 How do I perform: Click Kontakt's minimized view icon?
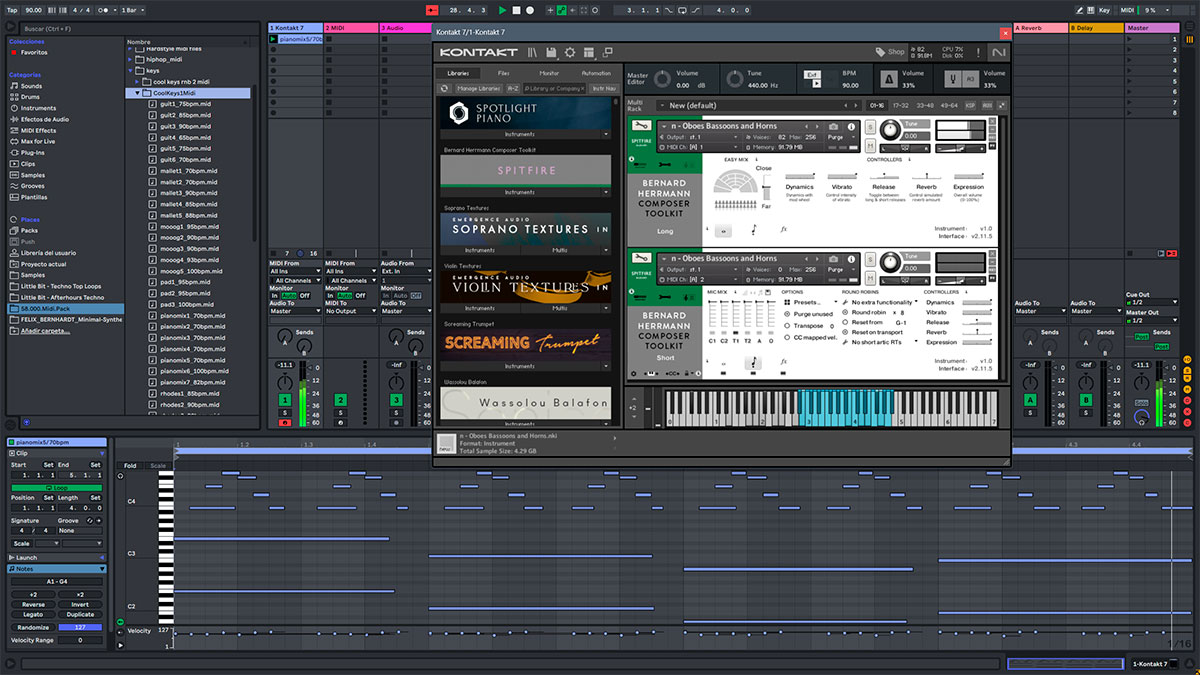(607, 52)
